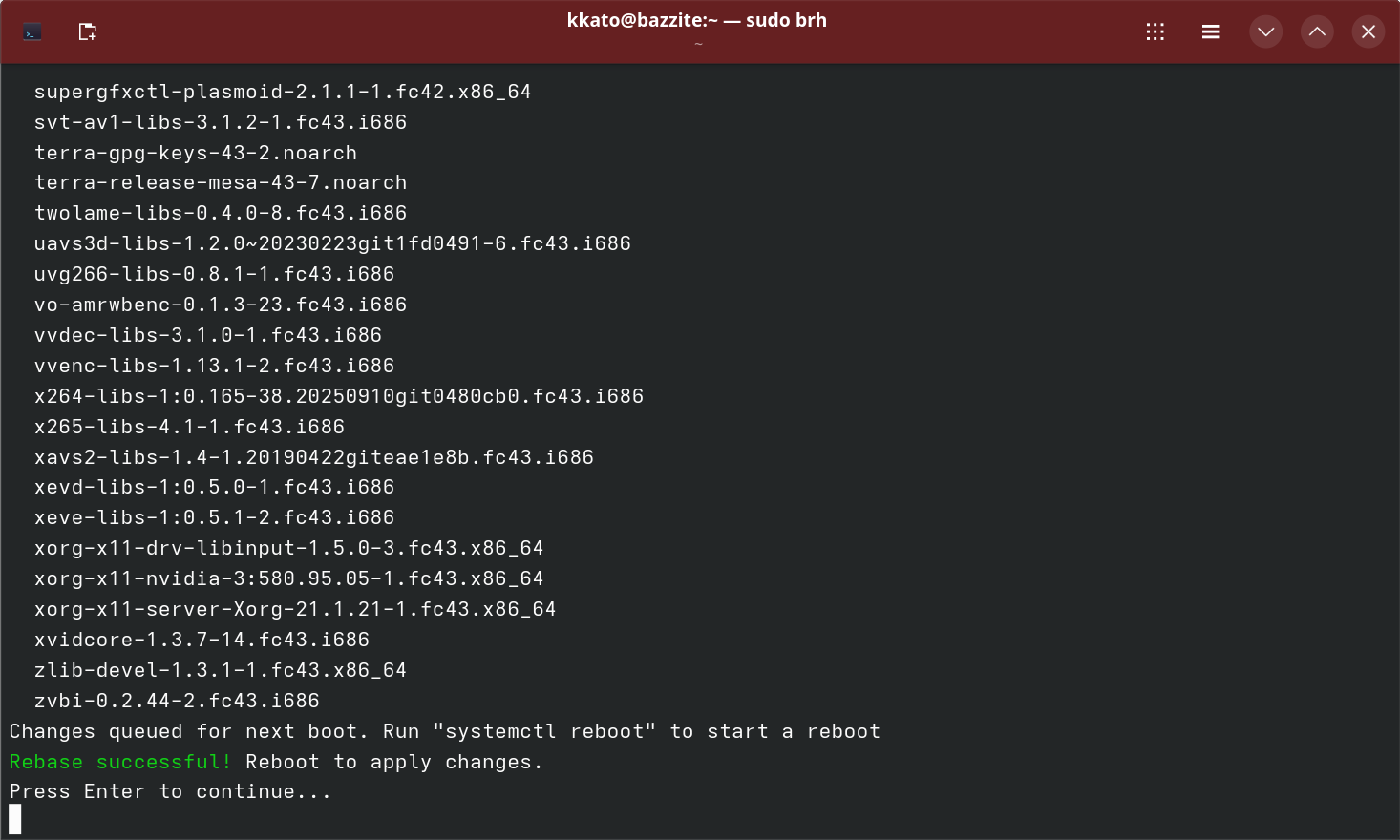1400x840 pixels.
Task: Select the supergfxctl-plasmoid package entry
Action: click(282, 91)
